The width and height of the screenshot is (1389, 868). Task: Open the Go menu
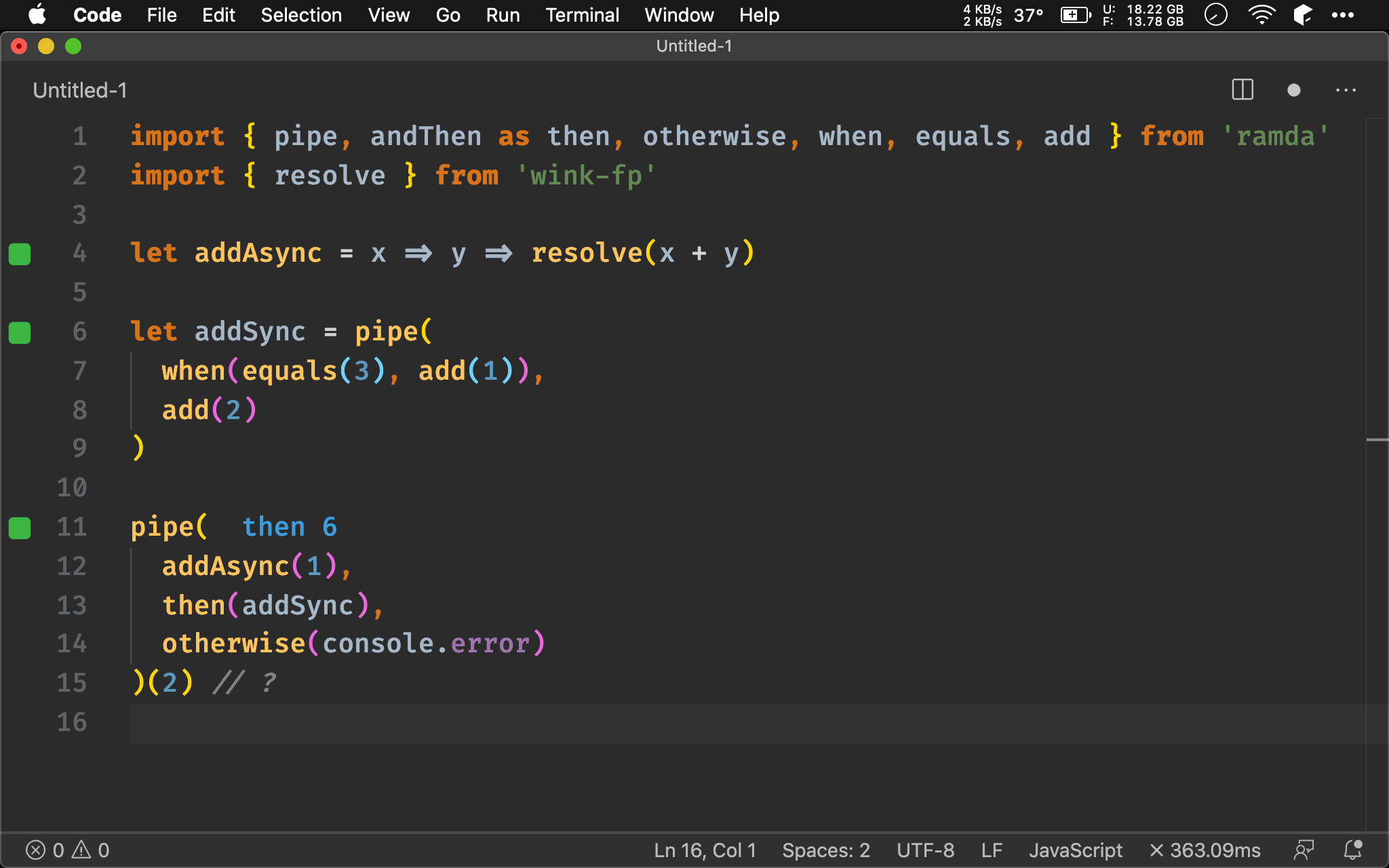448,15
